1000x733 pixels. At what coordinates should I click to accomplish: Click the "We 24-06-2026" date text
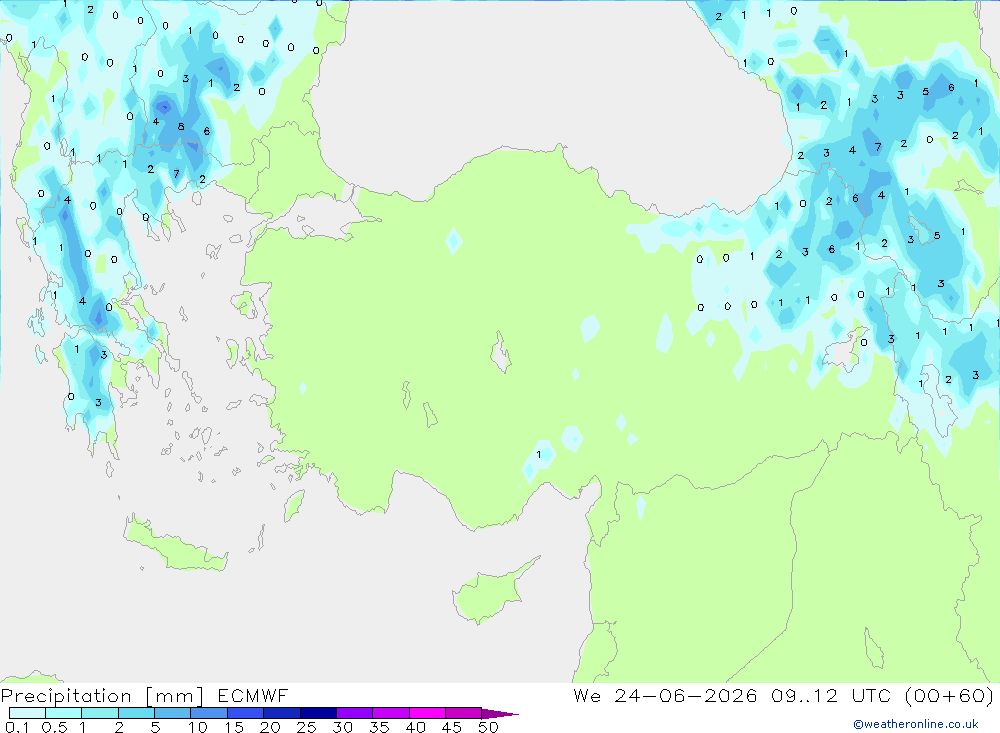665,695
